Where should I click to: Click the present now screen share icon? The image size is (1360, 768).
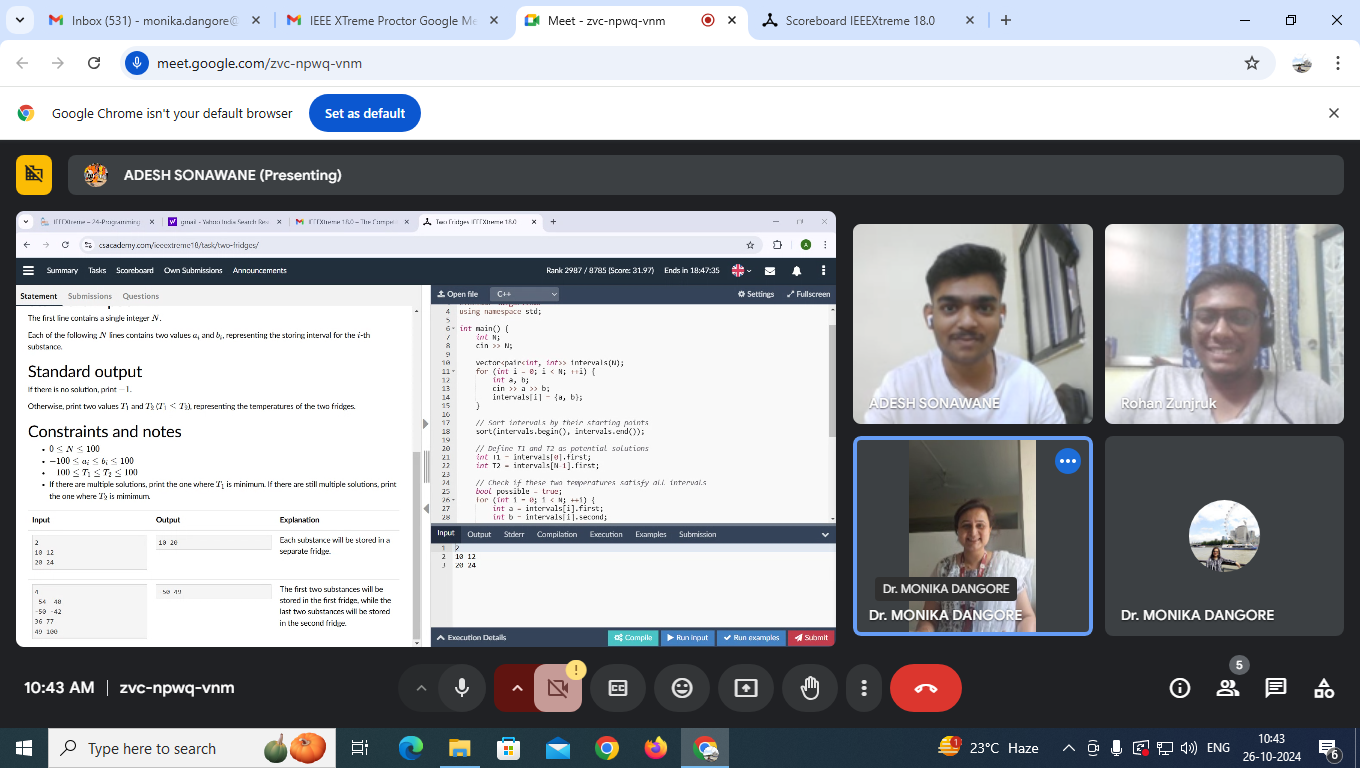pos(746,688)
